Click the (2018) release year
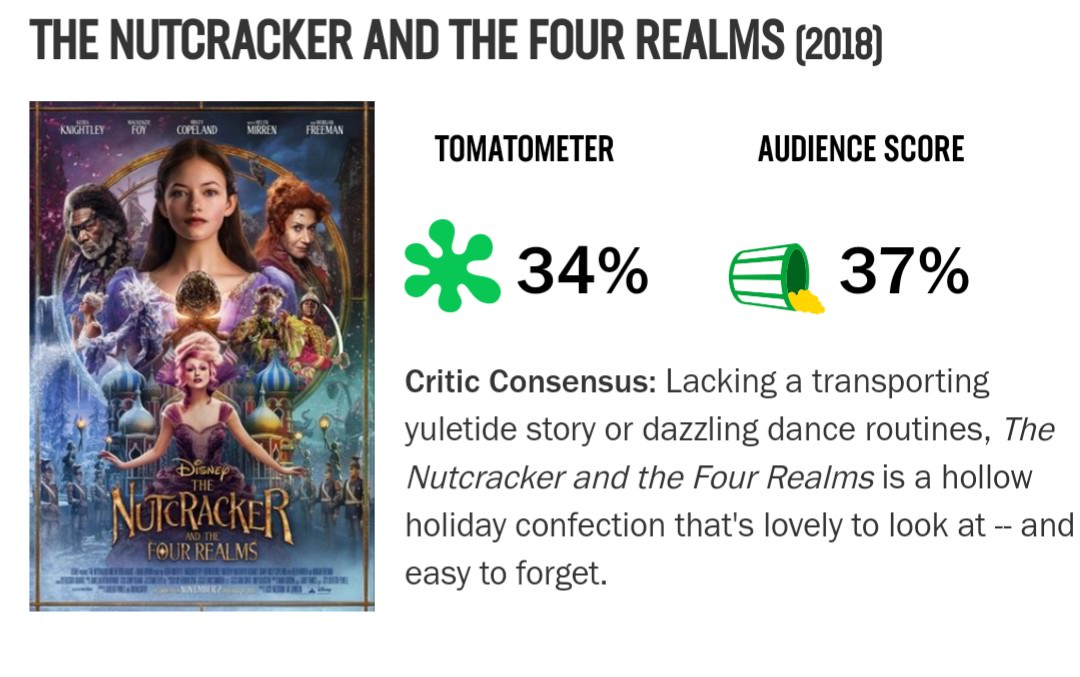This screenshot has height=677, width=1080. (x=837, y=43)
